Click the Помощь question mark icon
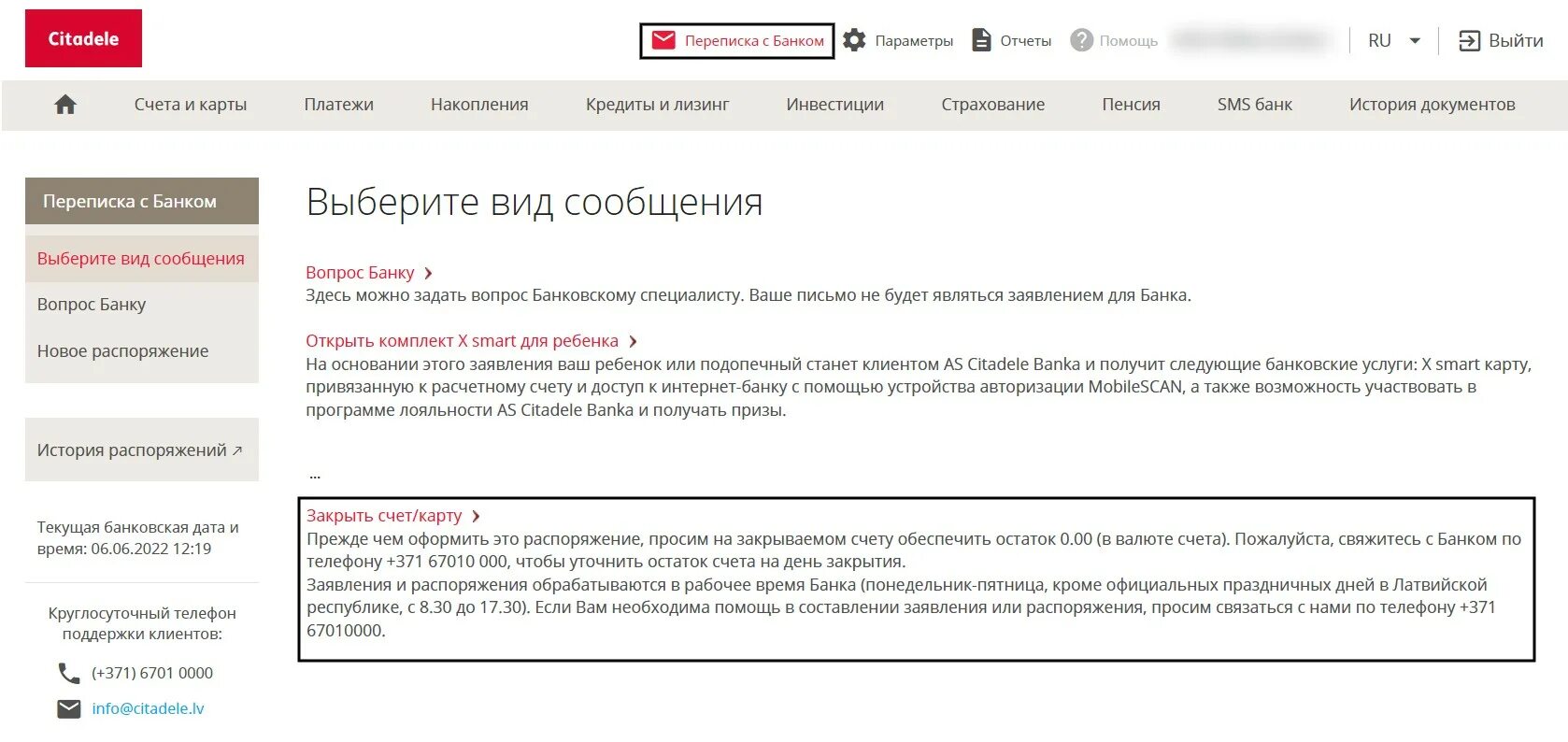Screen dimensions: 1568x742 [x=1081, y=40]
